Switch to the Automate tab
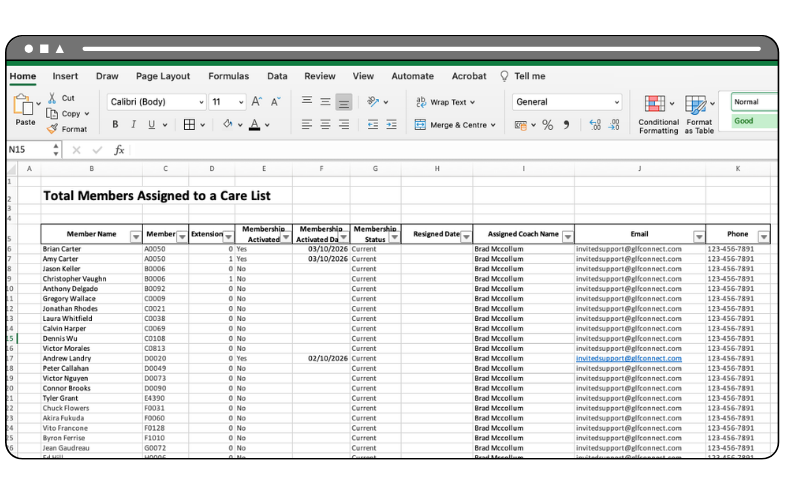The height and width of the screenshot is (500, 794). click(x=413, y=76)
